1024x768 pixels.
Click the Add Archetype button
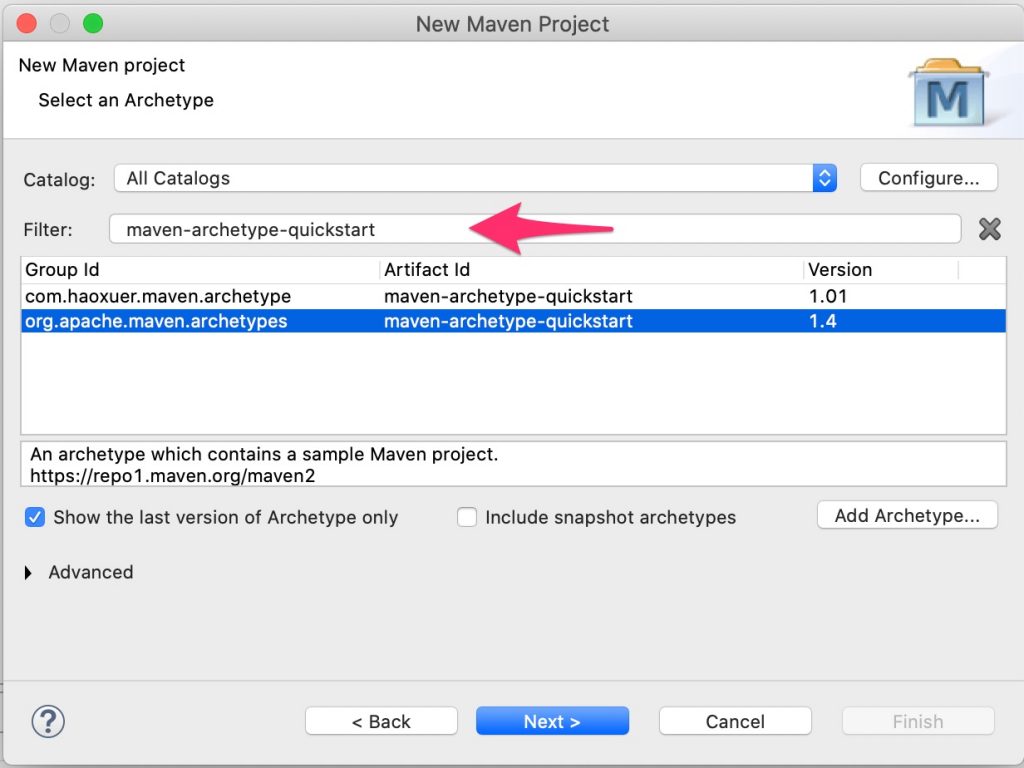pyautogui.click(x=907, y=515)
